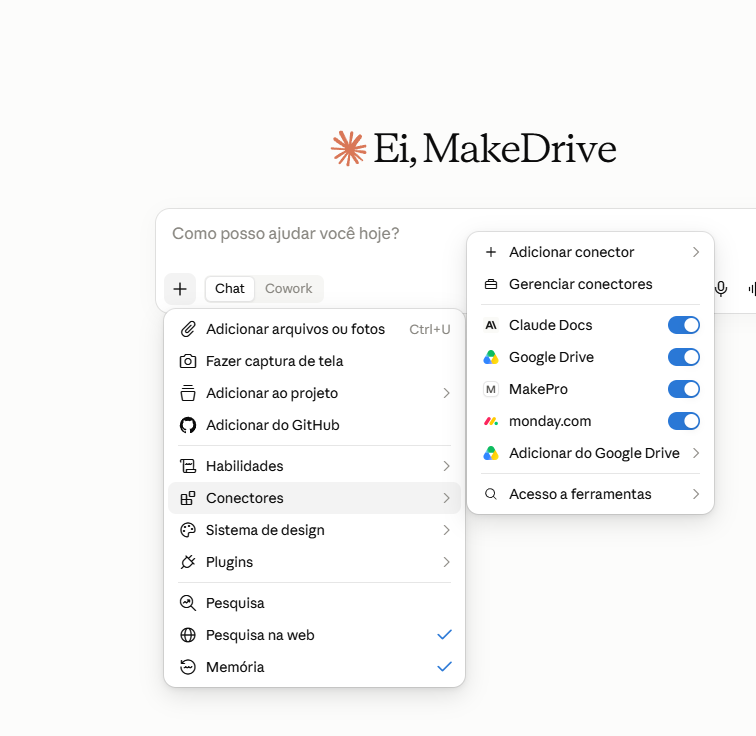Image resolution: width=756 pixels, height=736 pixels.
Task: Click the camera screenshot icon
Action: 188,361
